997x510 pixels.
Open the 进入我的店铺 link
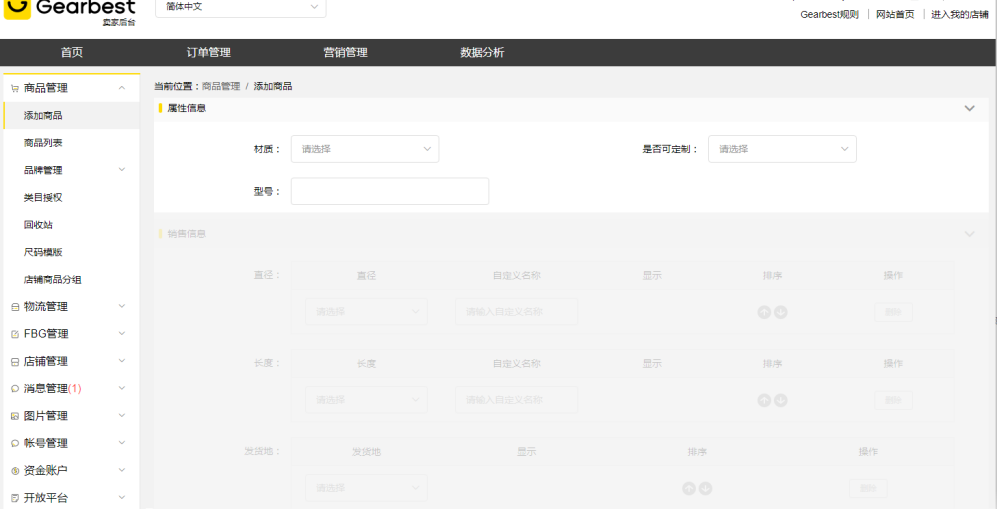(x=959, y=15)
